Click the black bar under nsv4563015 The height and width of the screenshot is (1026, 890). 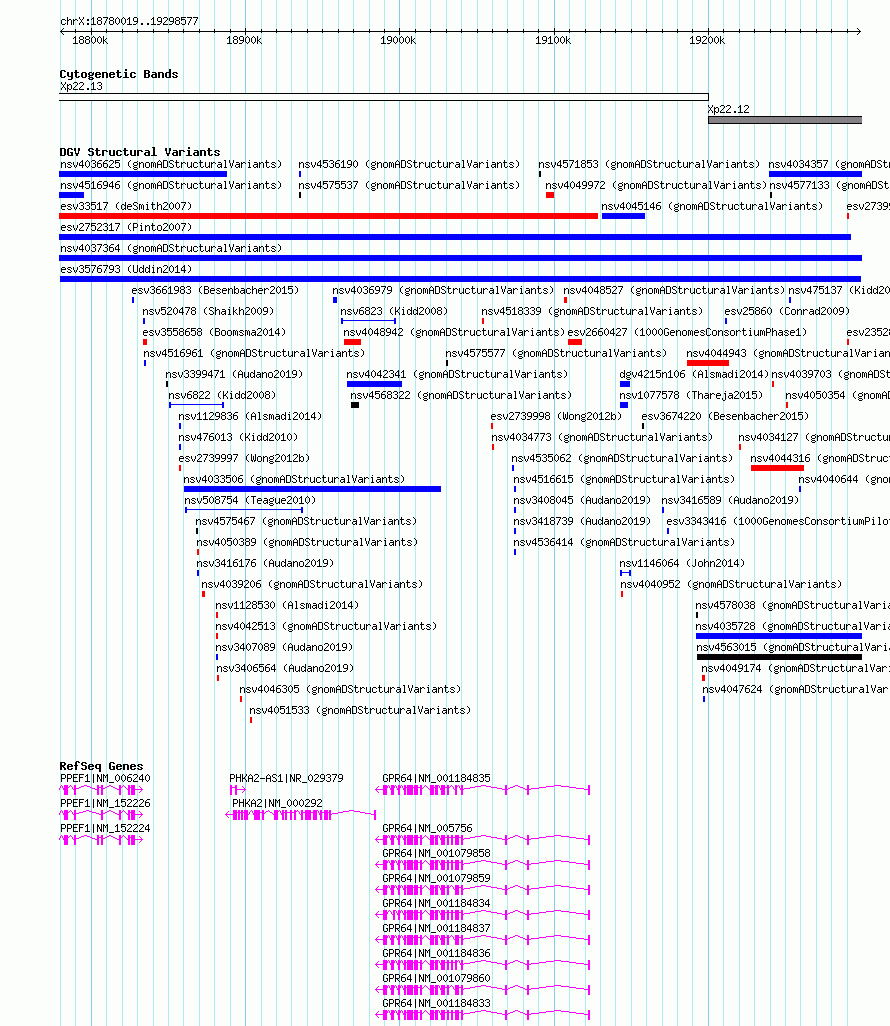tap(779, 657)
